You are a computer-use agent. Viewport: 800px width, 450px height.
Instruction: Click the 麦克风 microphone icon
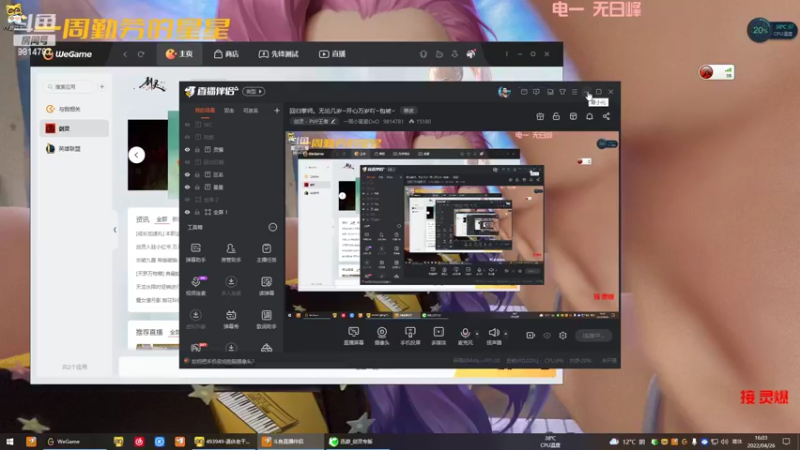click(465, 336)
